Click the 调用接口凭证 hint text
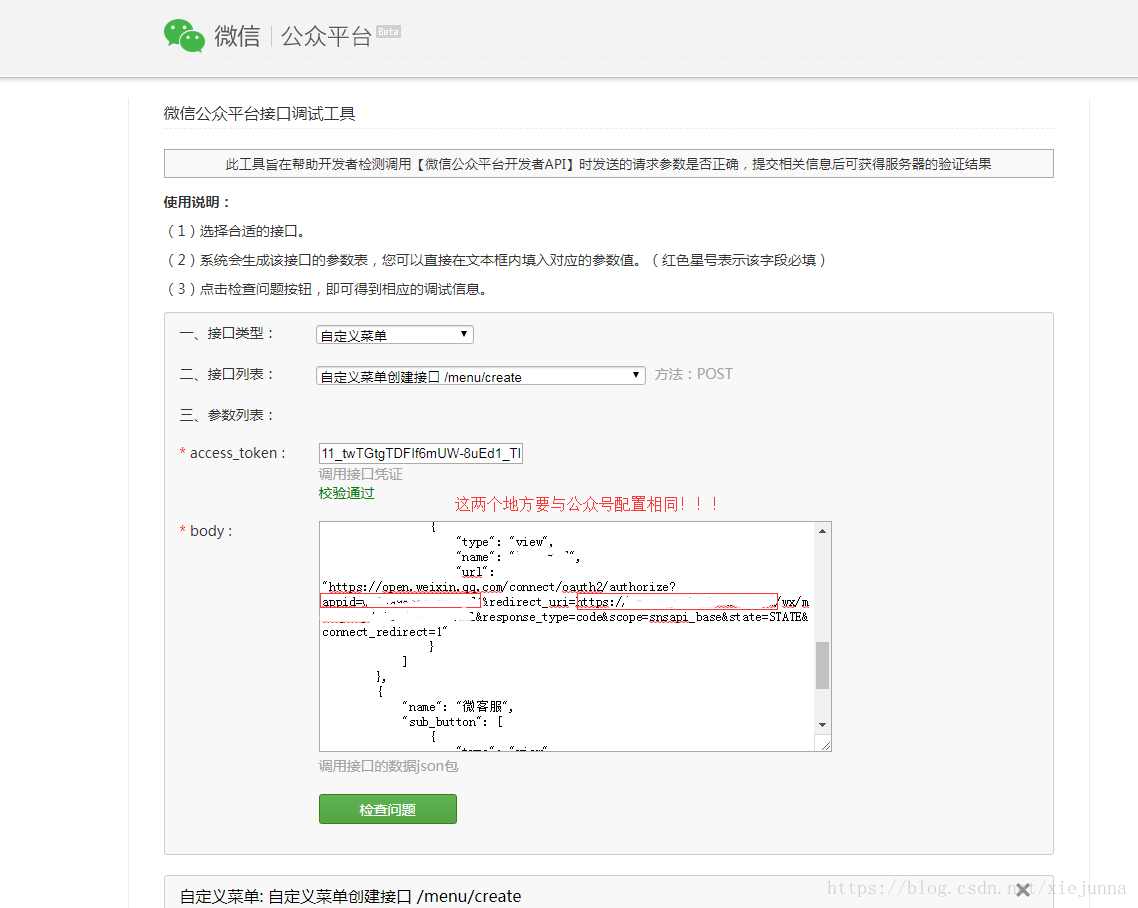Screen dimensions: 1138x908 (x=360, y=474)
